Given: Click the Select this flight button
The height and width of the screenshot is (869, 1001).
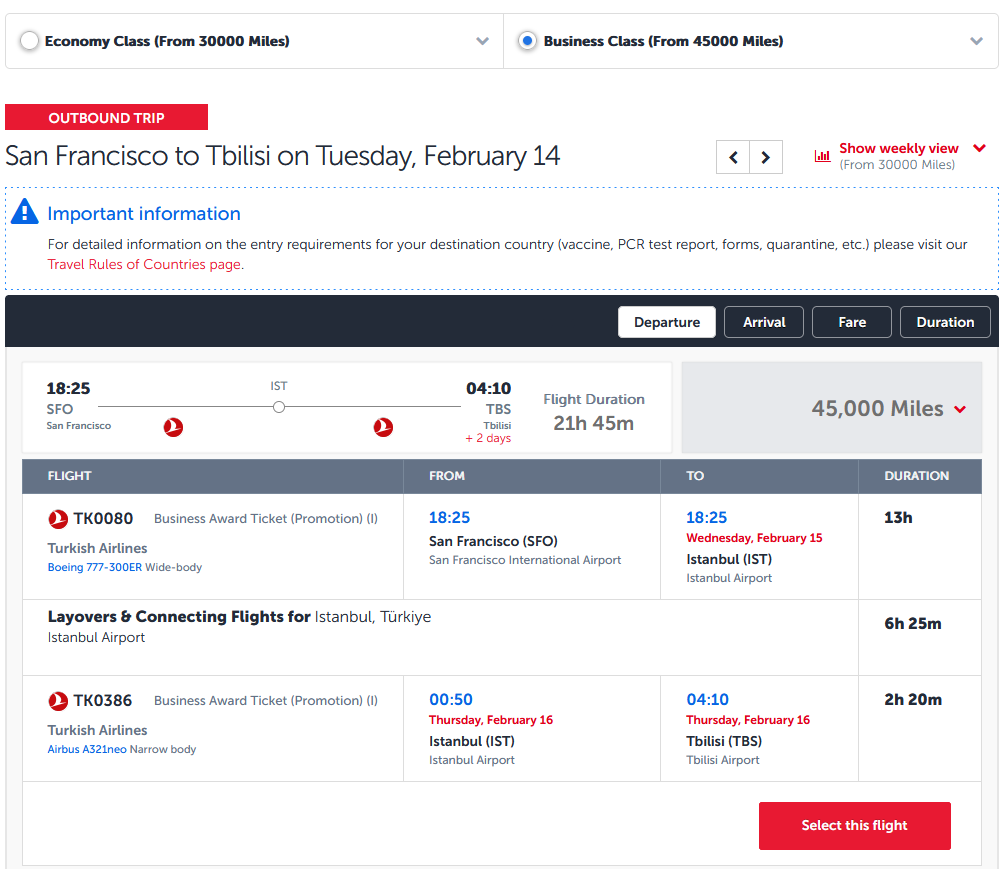Looking at the screenshot, I should click(854, 826).
